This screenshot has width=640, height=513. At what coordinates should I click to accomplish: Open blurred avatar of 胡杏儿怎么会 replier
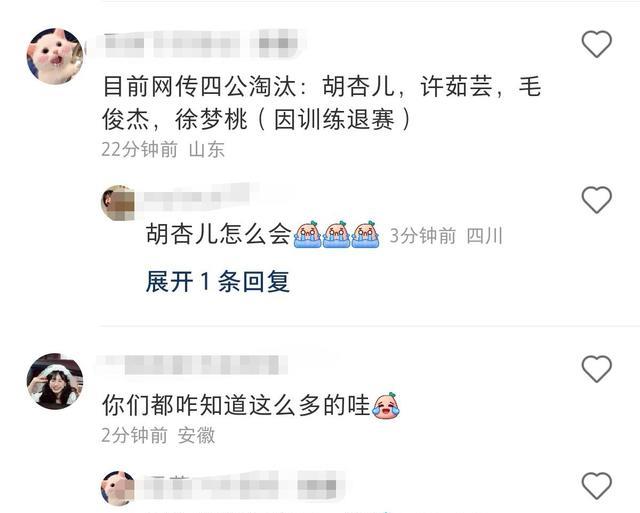click(118, 203)
